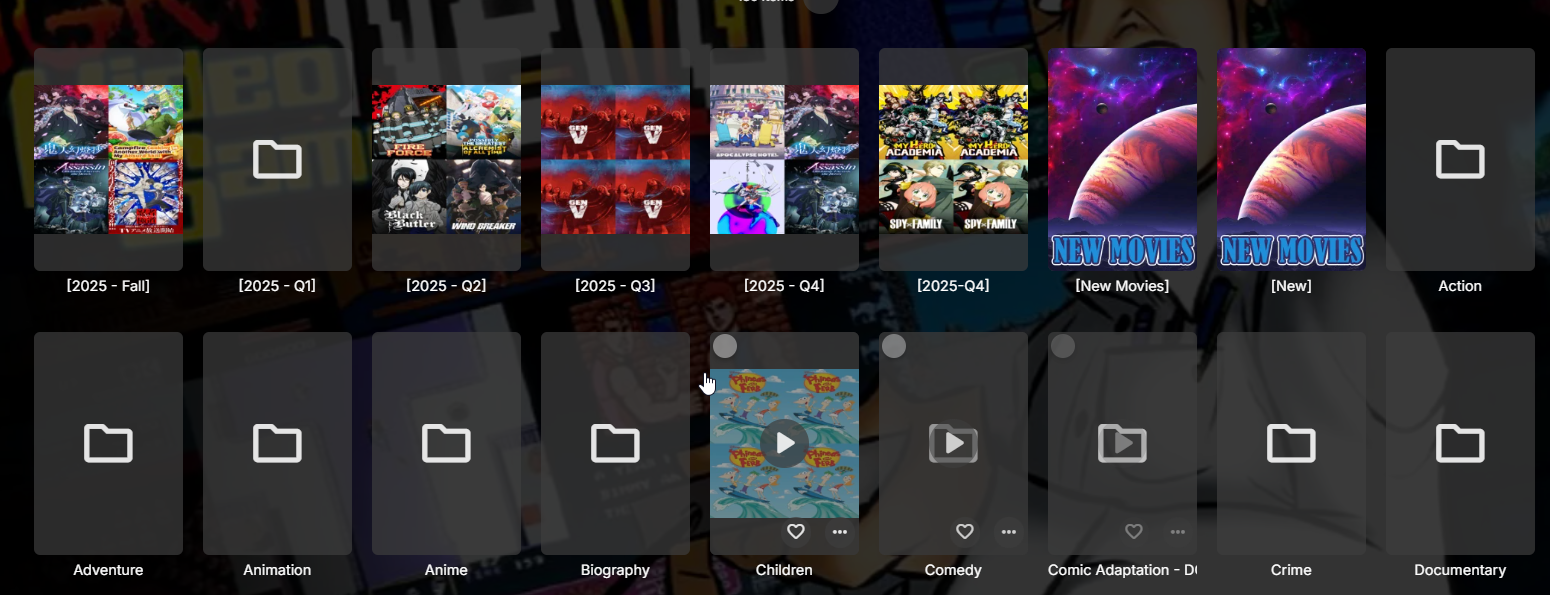
Task: Favorite the Children card with heart icon
Action: [x=796, y=532]
